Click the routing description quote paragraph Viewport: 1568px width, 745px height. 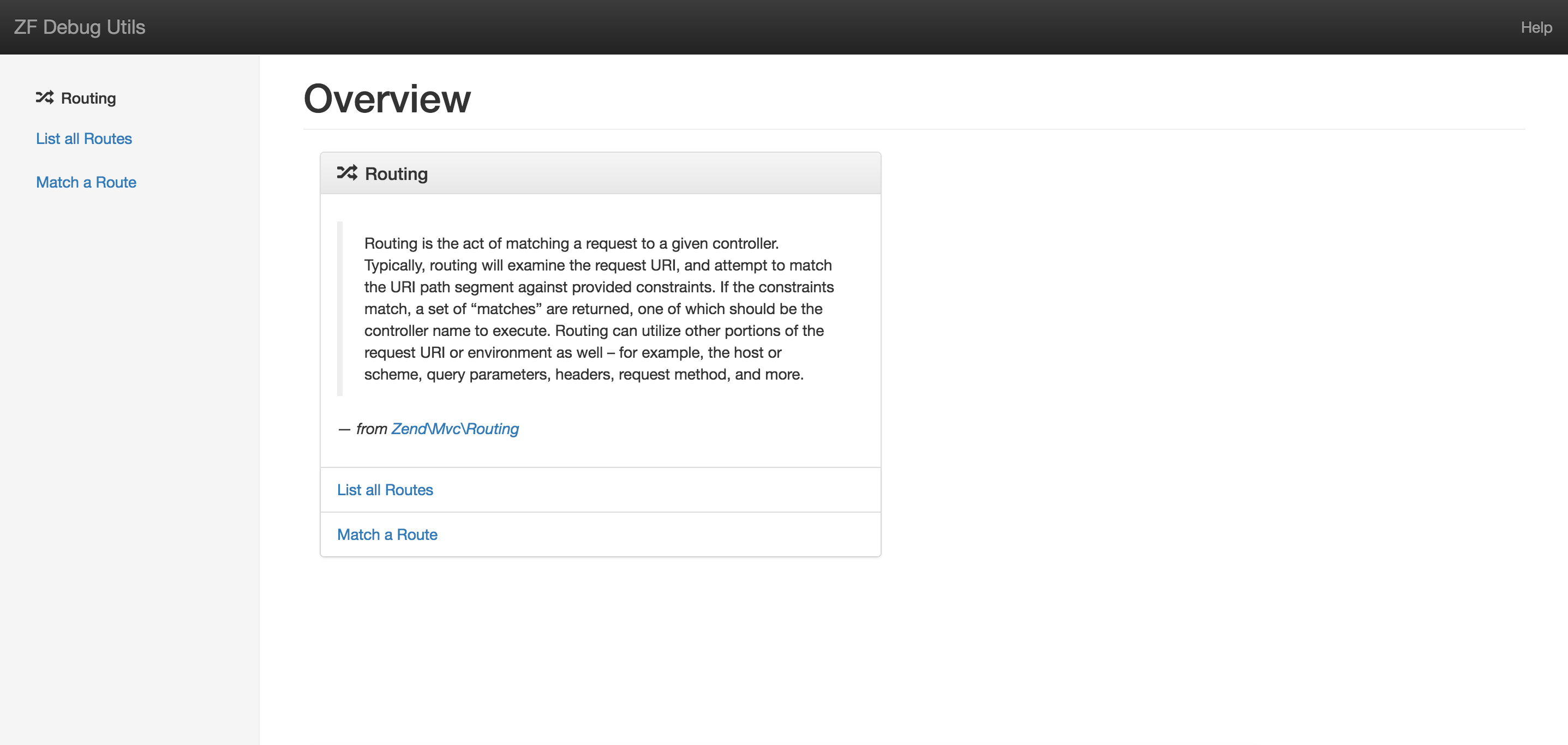coord(599,309)
